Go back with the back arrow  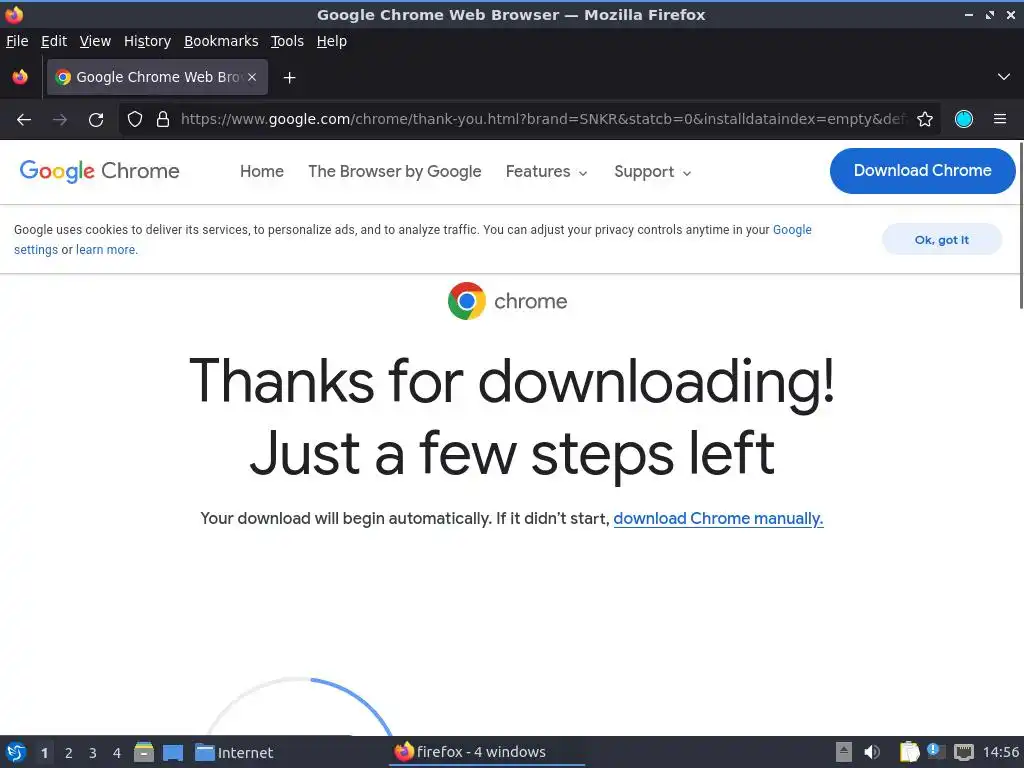point(24,120)
